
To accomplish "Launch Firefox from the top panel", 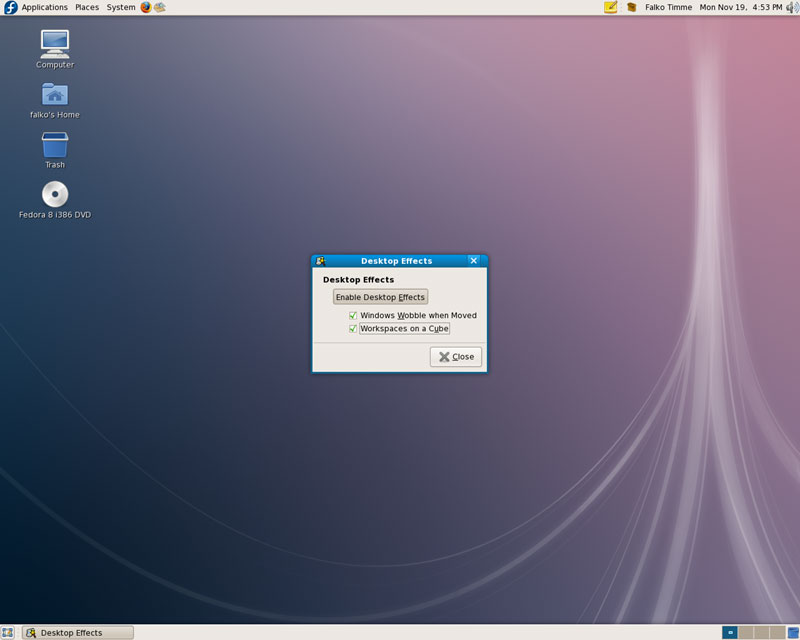I will 146,7.
